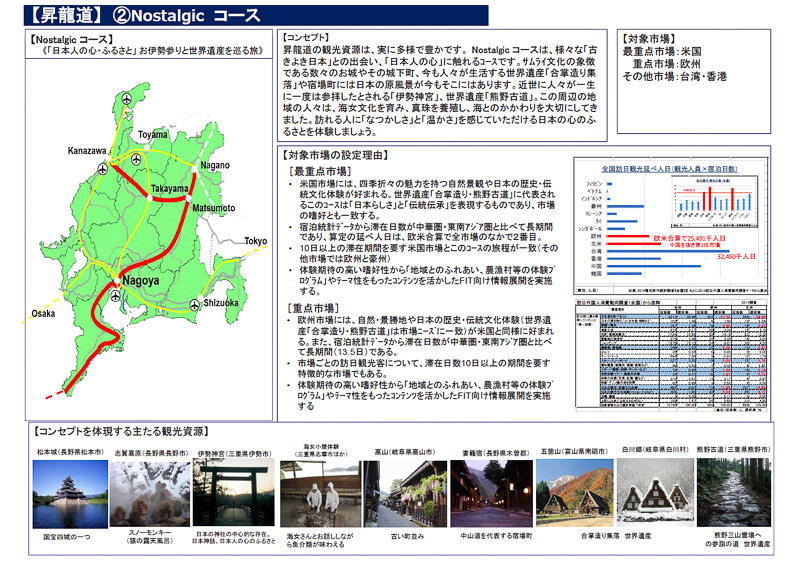Image resolution: width=800 pixels, height=565 pixels.
Task: Select the Osaka label on the map
Action: (x=43, y=313)
